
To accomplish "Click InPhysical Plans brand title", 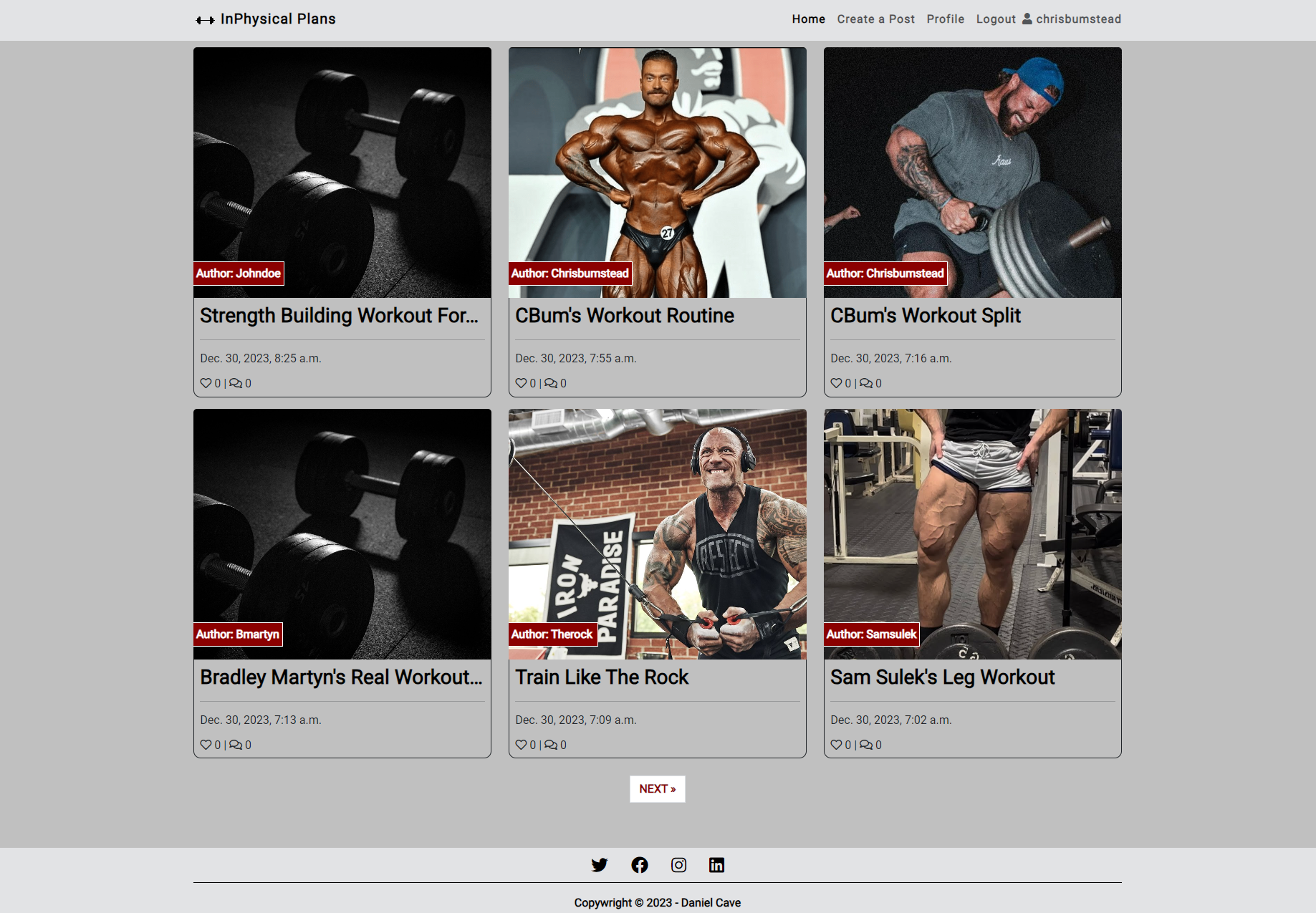I will [278, 19].
